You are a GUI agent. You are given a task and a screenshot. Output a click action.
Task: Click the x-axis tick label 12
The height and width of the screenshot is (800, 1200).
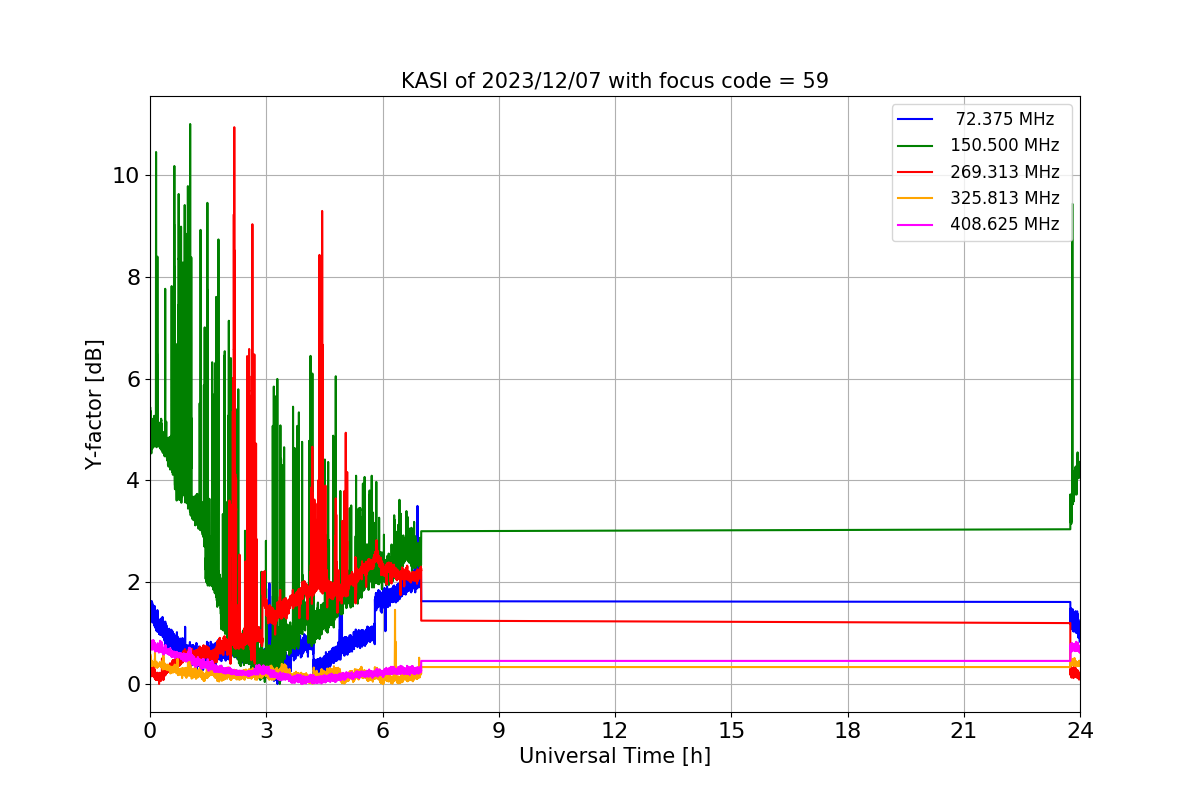click(x=615, y=731)
